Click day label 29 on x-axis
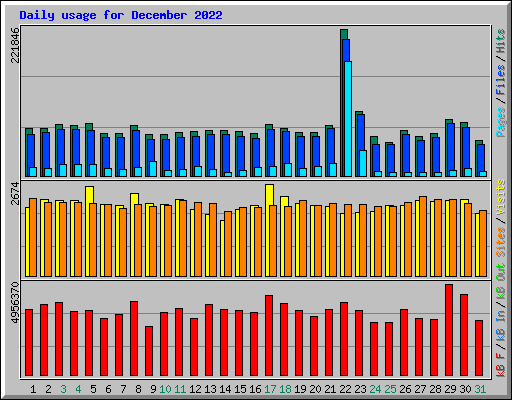 coord(450,389)
